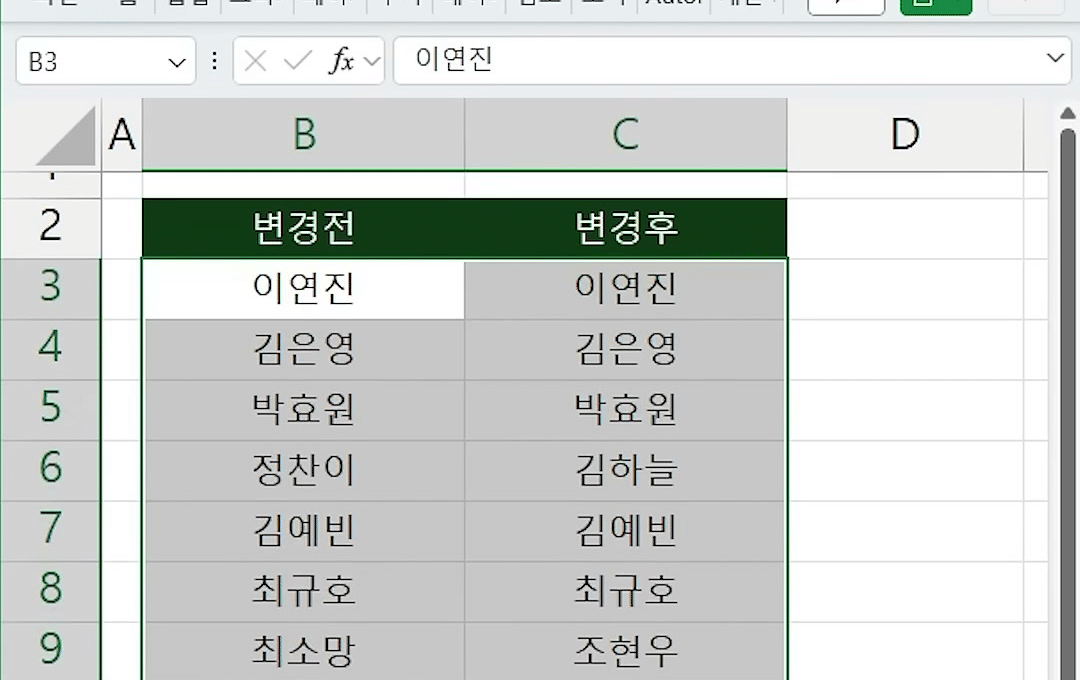Click cell B7 containing 김예빈

[x=304, y=531]
